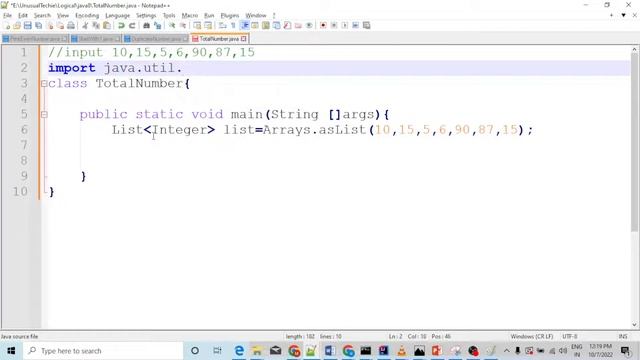The width and height of the screenshot is (640, 360).
Task: Toggle the indent guide toolbar button
Action: pos(244,25)
